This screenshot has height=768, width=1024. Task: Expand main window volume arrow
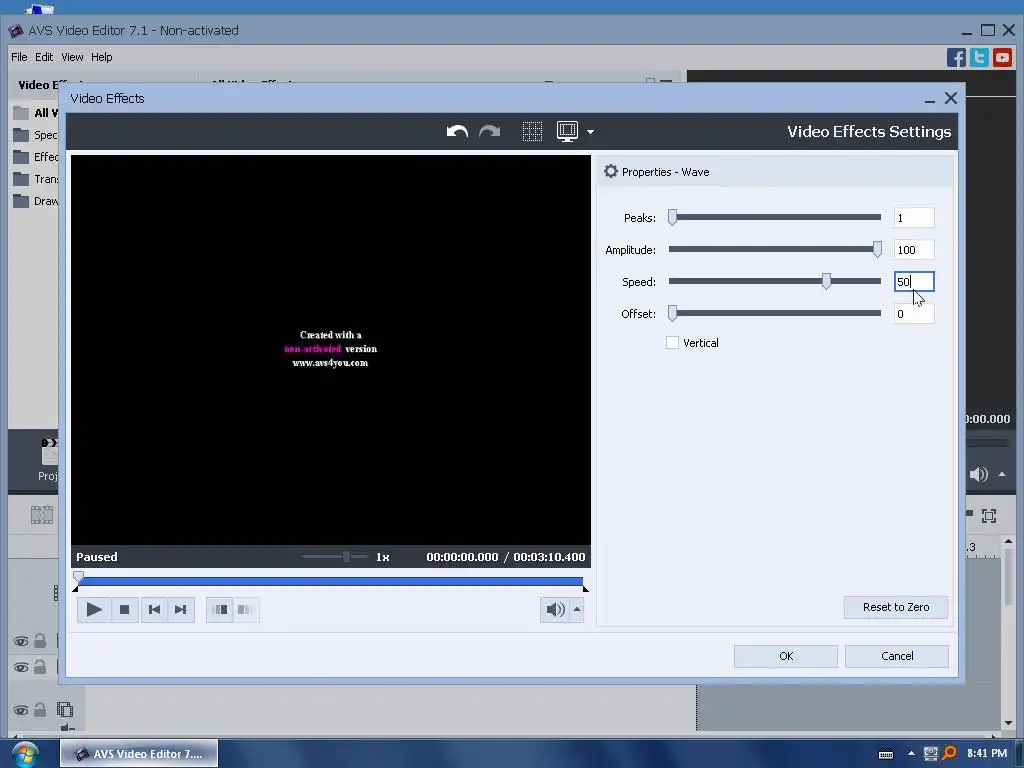(1002, 474)
